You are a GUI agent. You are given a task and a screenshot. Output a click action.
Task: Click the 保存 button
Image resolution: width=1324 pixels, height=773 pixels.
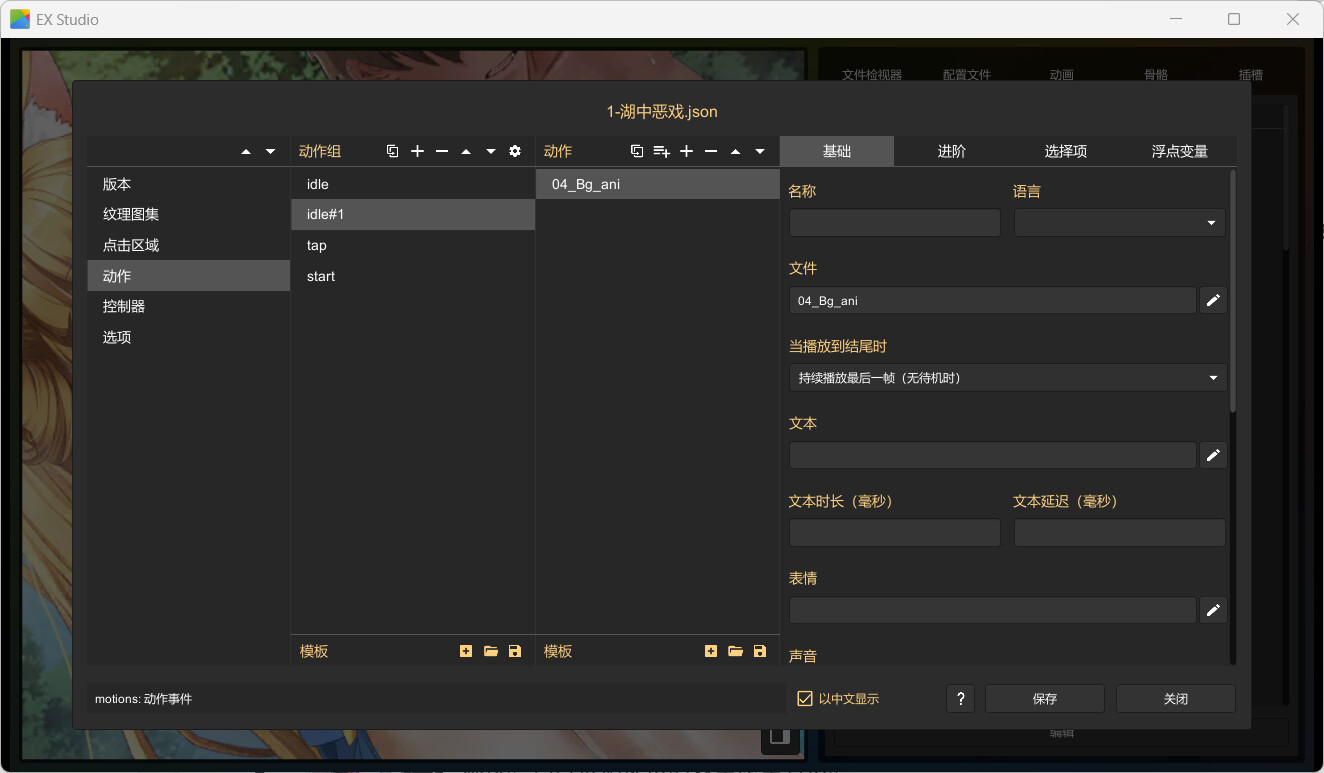[1045, 699]
